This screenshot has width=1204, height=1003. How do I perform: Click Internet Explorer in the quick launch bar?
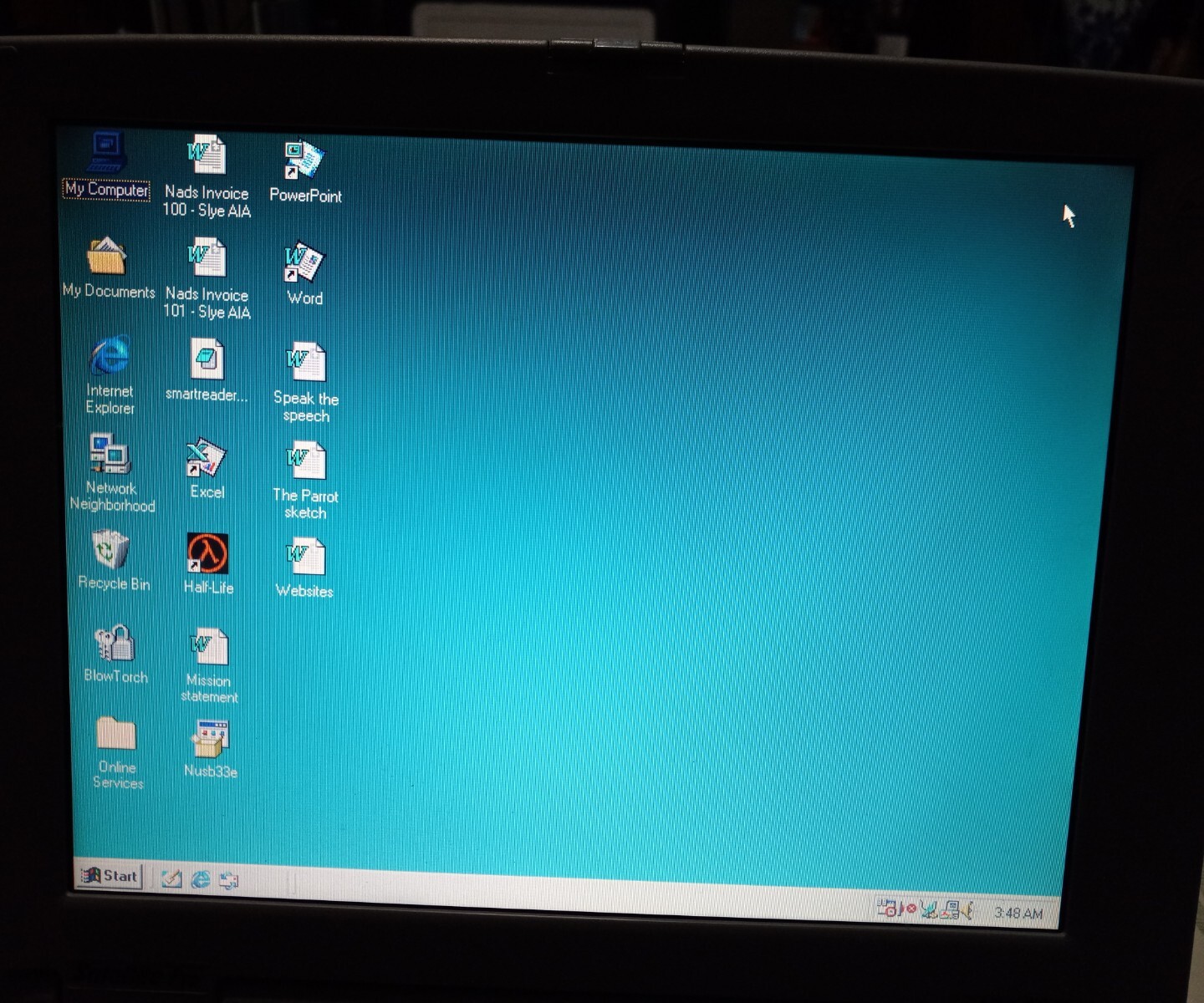point(201,879)
